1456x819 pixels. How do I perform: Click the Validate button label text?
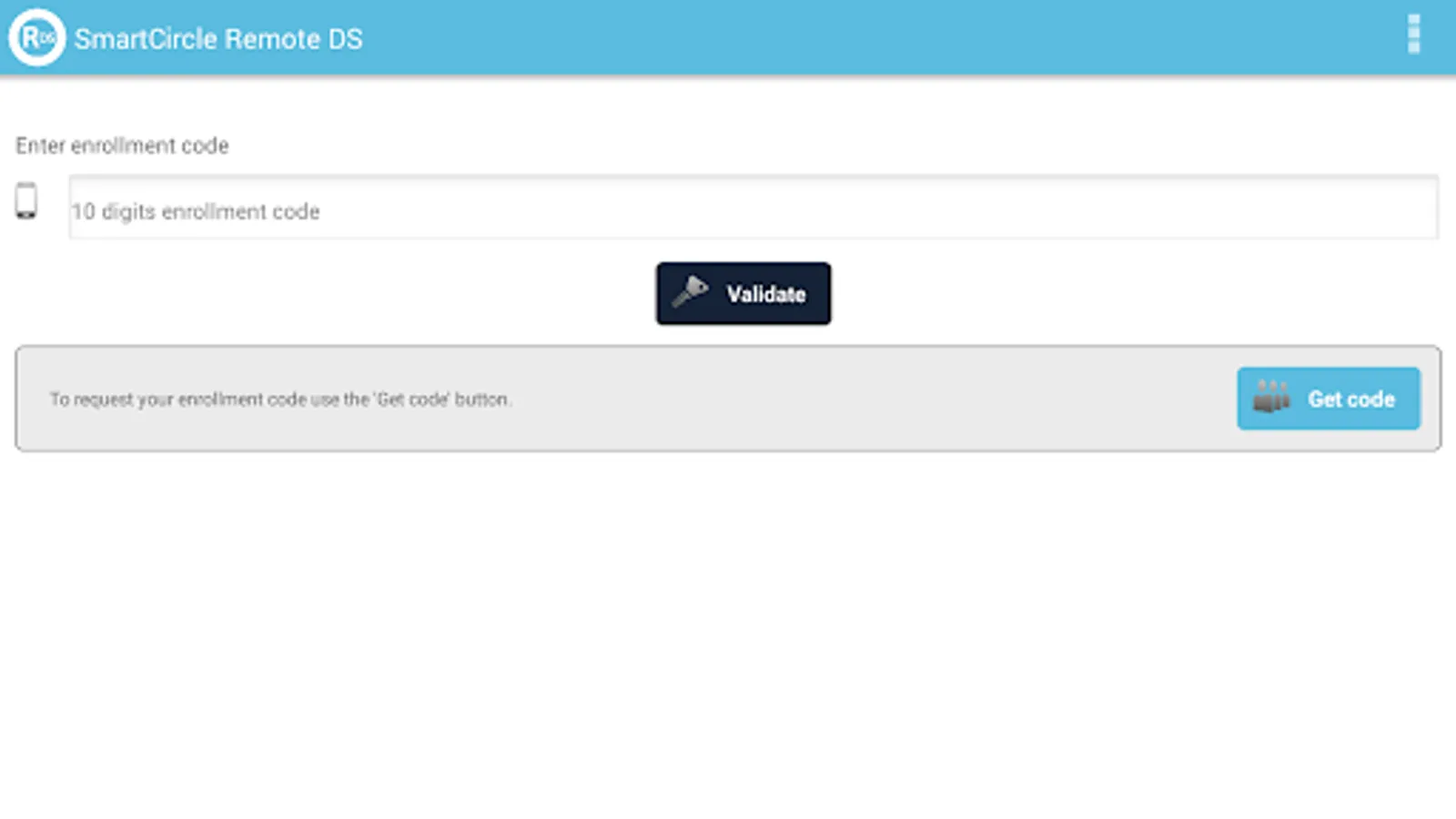pyautogui.click(x=765, y=293)
